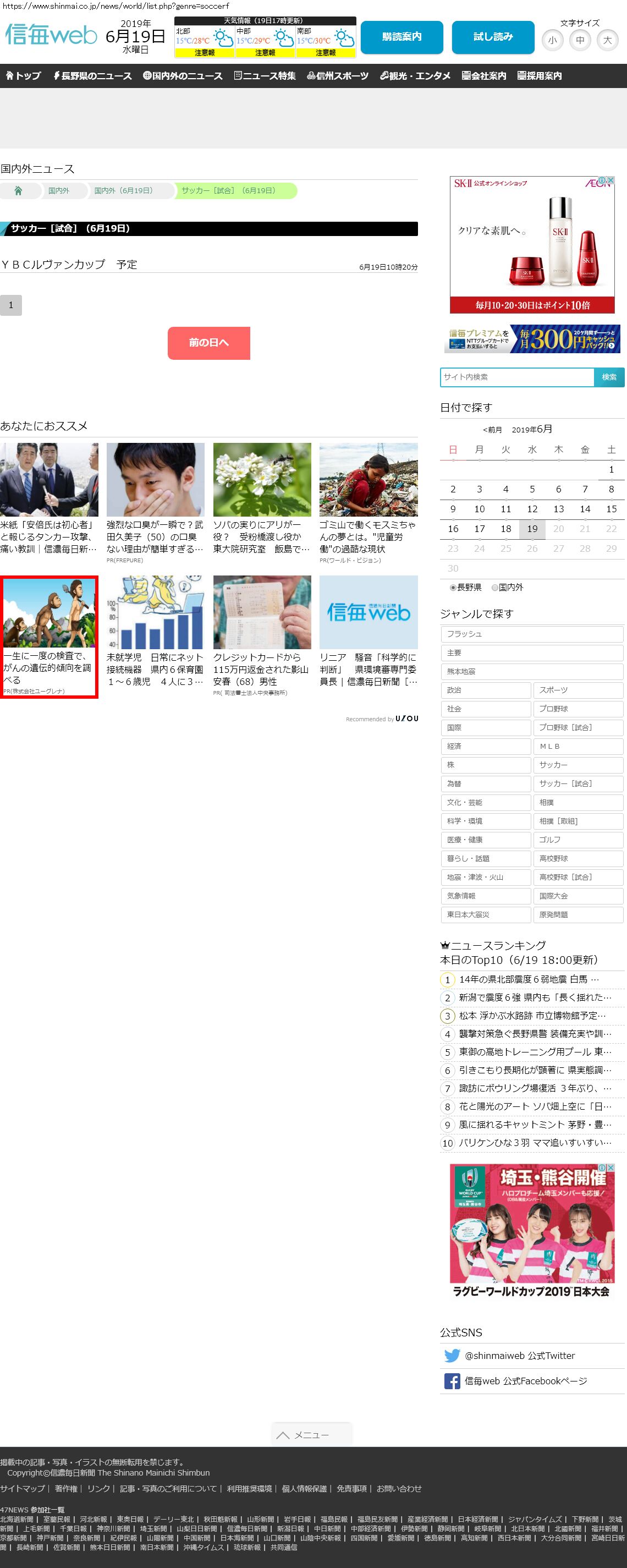Viewport: 627px width, 1568px height.
Task: Click pagination page 1
Action: (11, 305)
